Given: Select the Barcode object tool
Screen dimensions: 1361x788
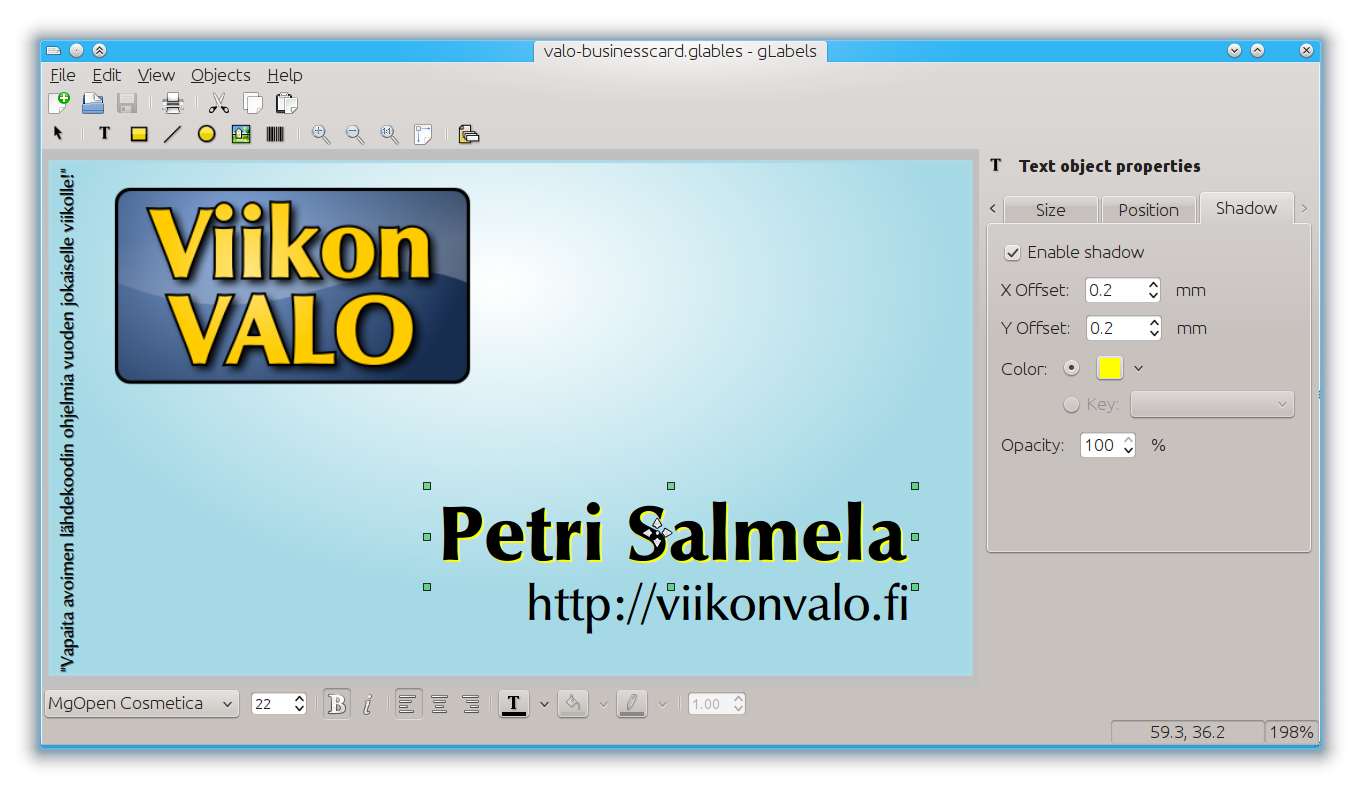Looking at the screenshot, I should [x=275, y=133].
